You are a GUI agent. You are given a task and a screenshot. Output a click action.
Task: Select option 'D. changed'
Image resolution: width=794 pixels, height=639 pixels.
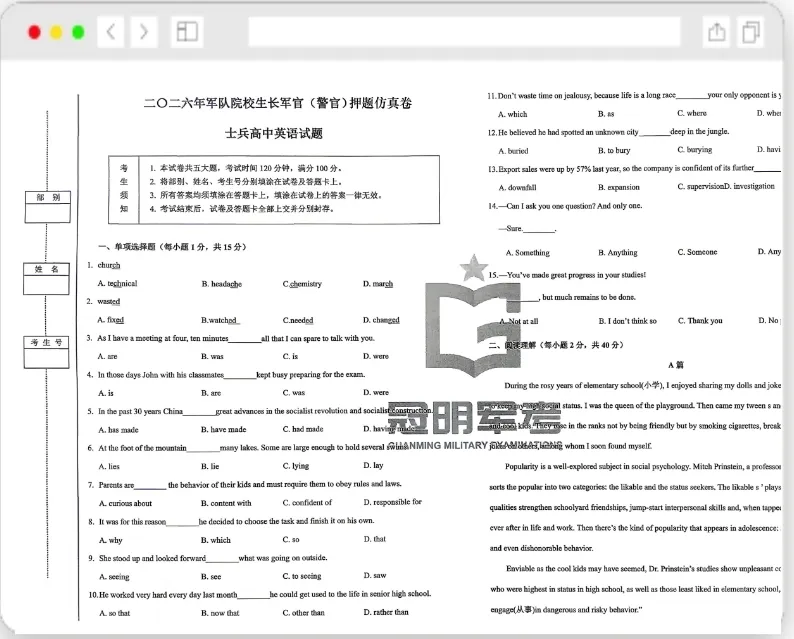(x=381, y=320)
